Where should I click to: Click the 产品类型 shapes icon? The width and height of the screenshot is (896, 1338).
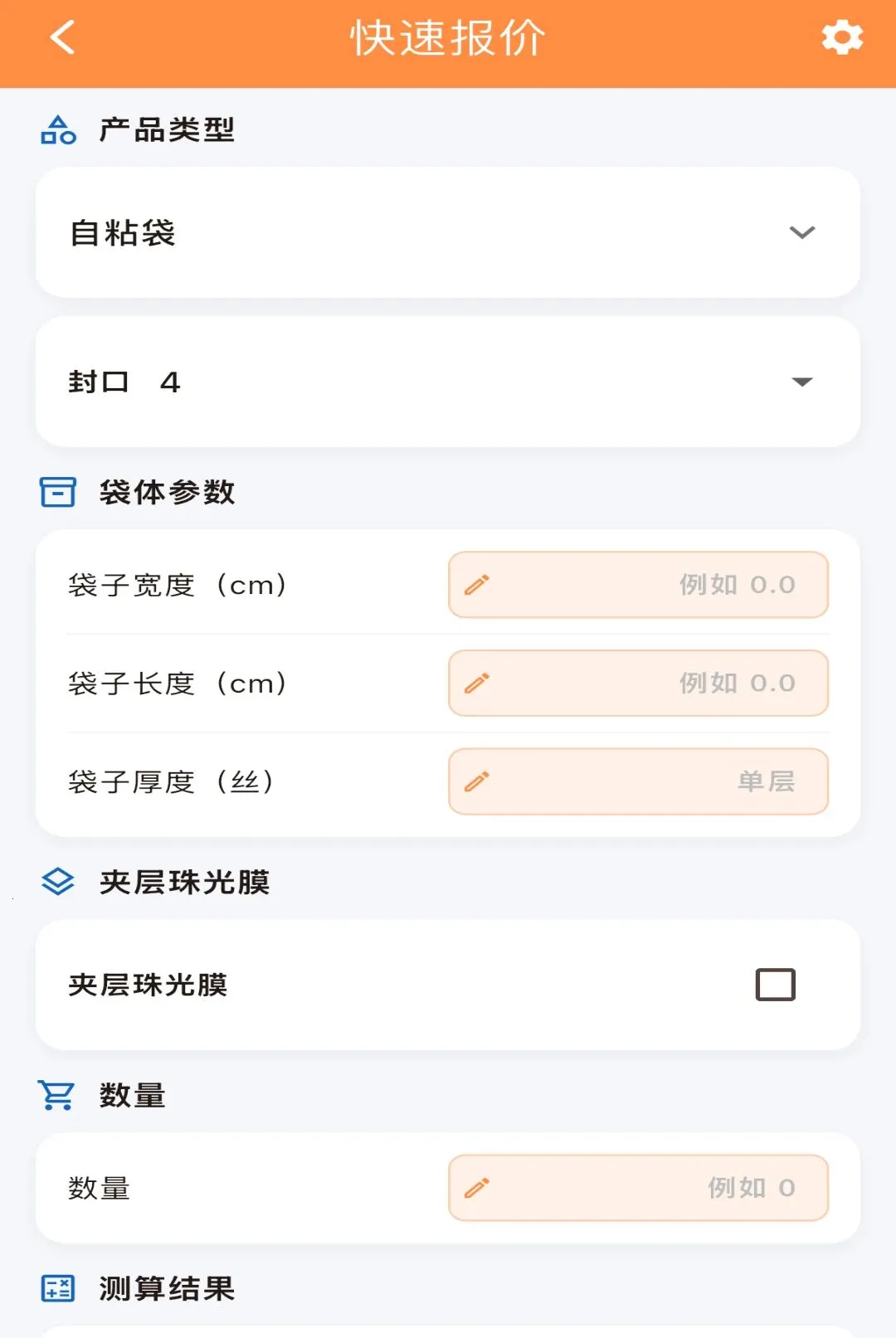tap(58, 130)
